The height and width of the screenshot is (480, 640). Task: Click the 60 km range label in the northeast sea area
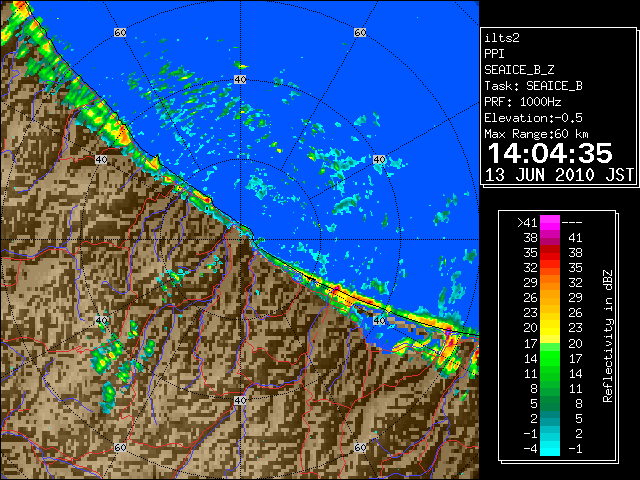(x=360, y=32)
